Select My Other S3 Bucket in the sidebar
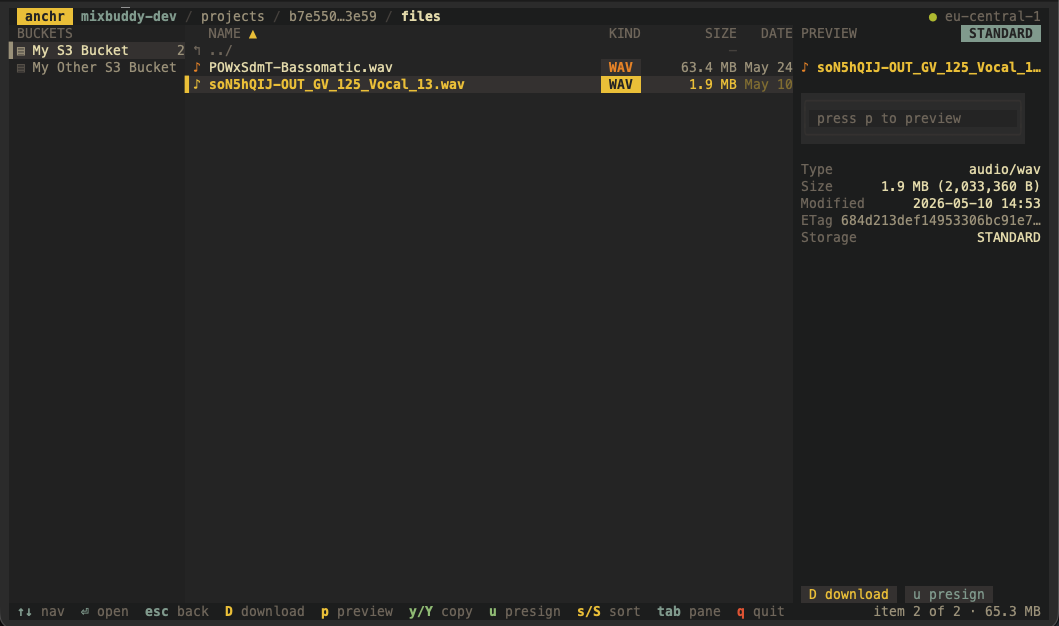The width and height of the screenshot is (1059, 626). tap(97, 68)
